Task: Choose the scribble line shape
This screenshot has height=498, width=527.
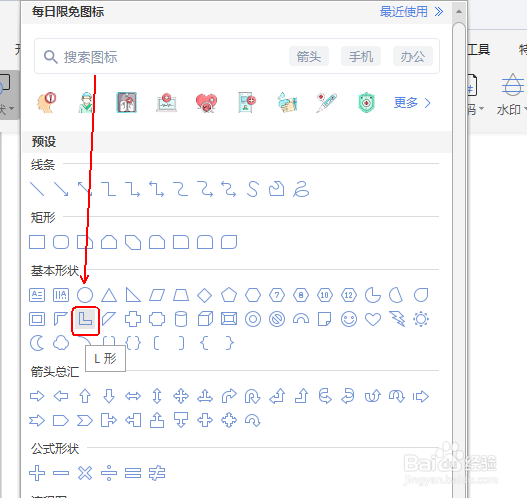Action: 301,189
